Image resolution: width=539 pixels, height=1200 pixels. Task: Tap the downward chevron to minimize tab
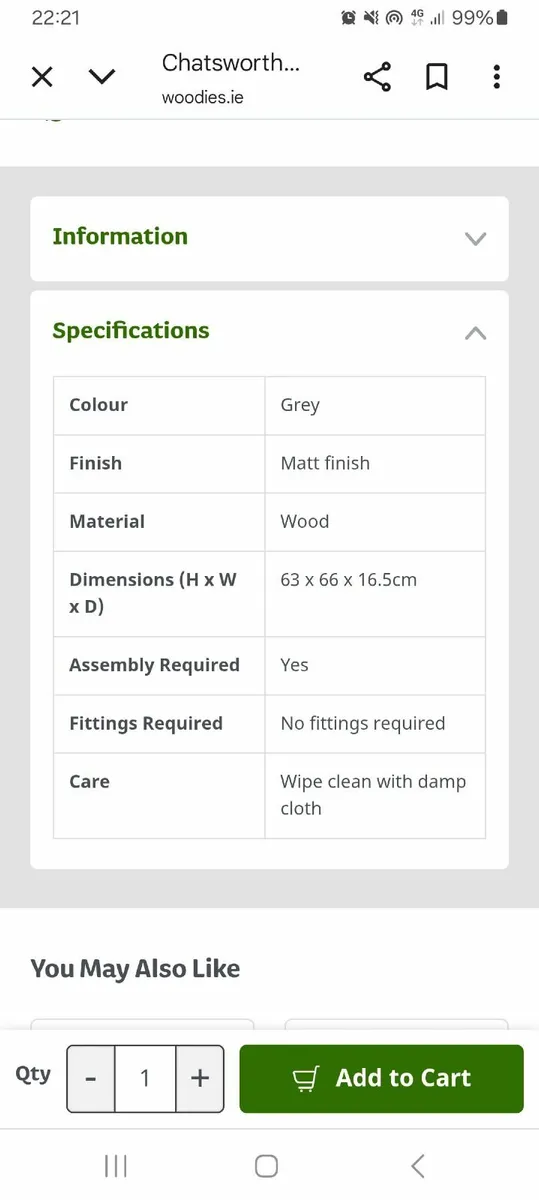pyautogui.click(x=102, y=77)
